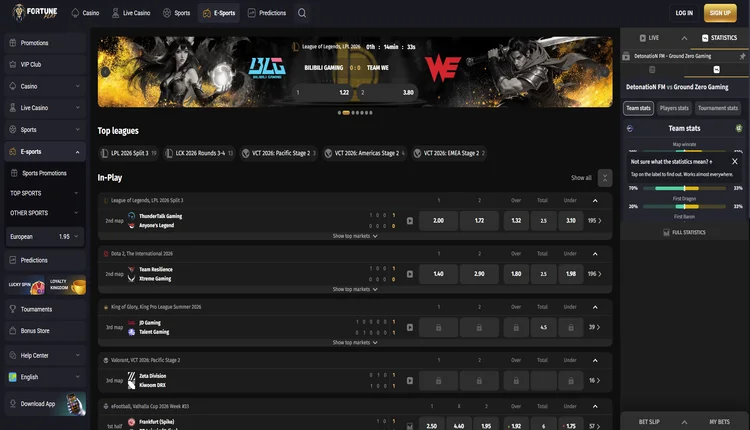750x430 pixels.
Task: Select the highlighted banner carousel dot
Action: coord(346,113)
